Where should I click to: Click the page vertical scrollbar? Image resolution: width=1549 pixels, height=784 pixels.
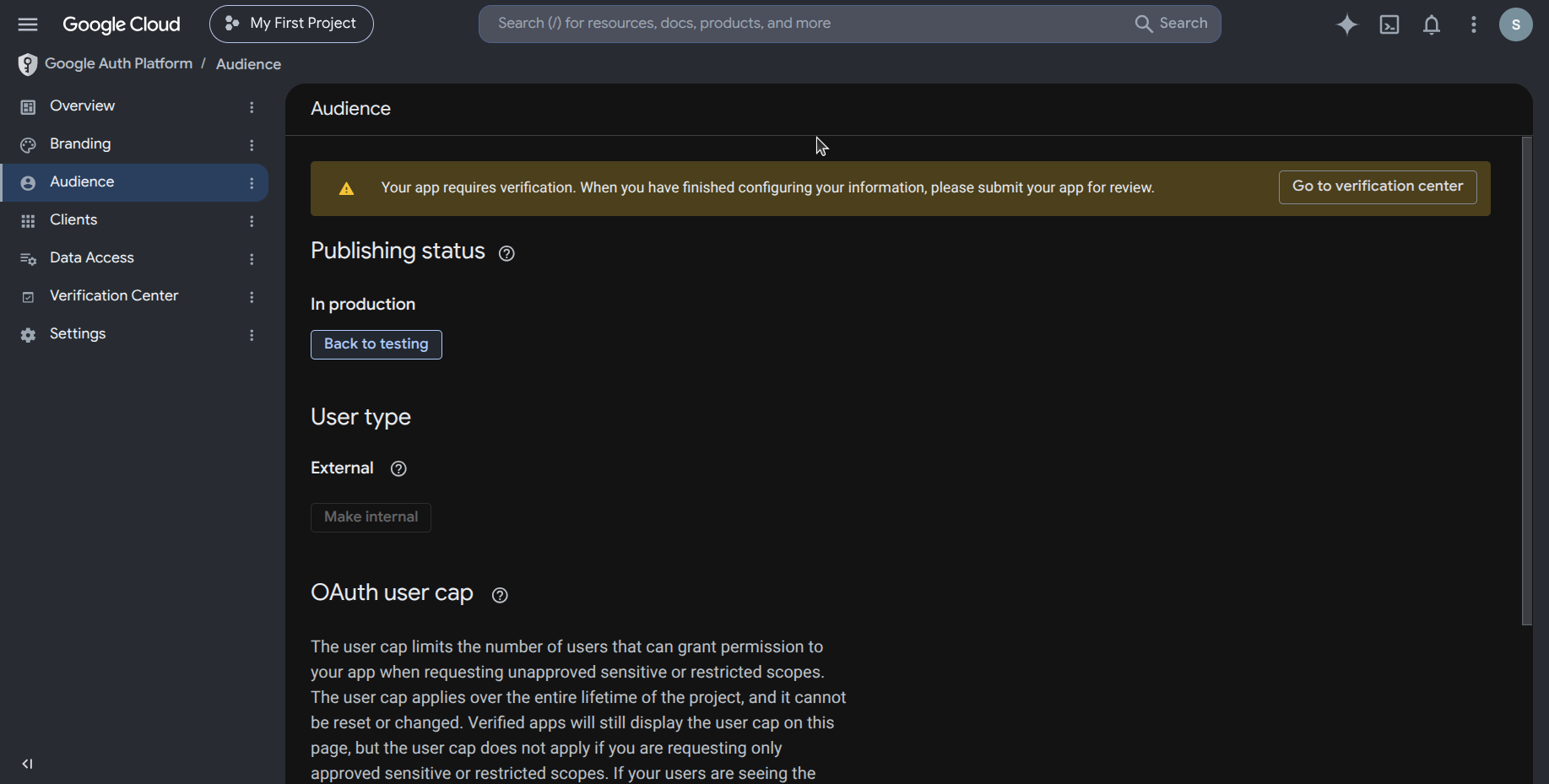pyautogui.click(x=1526, y=381)
